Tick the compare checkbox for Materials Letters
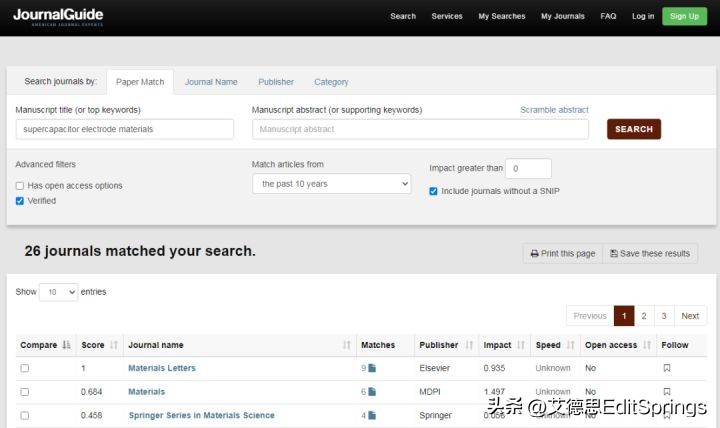 [25, 368]
